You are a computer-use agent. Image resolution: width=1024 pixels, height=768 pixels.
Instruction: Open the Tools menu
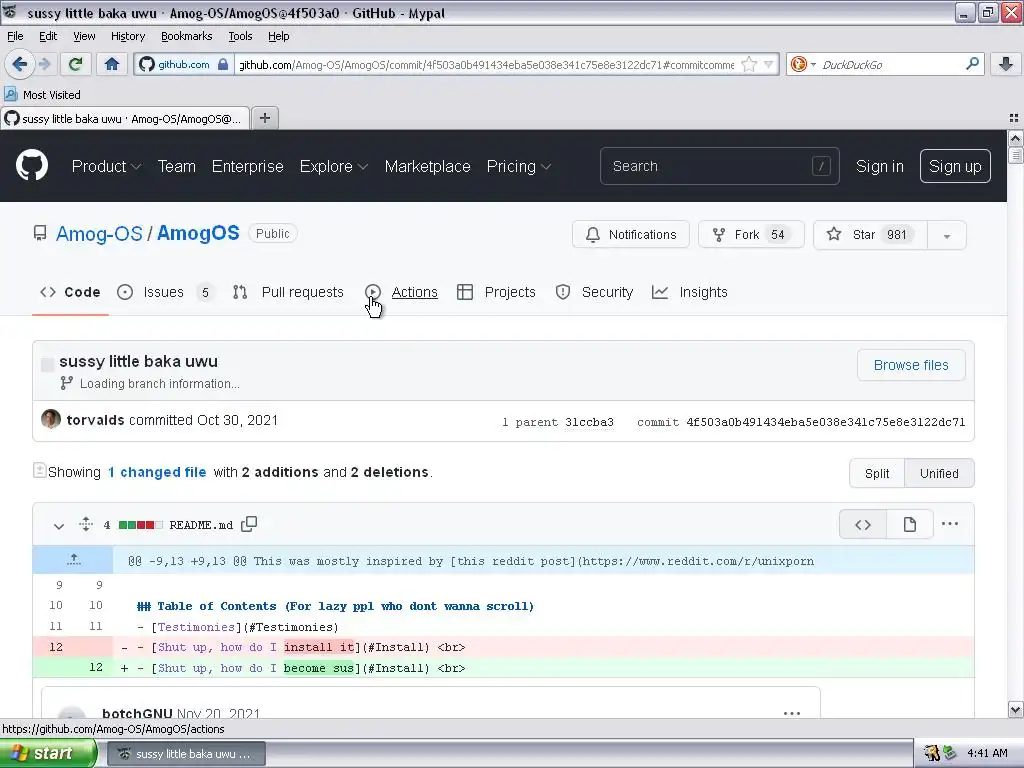coord(240,36)
